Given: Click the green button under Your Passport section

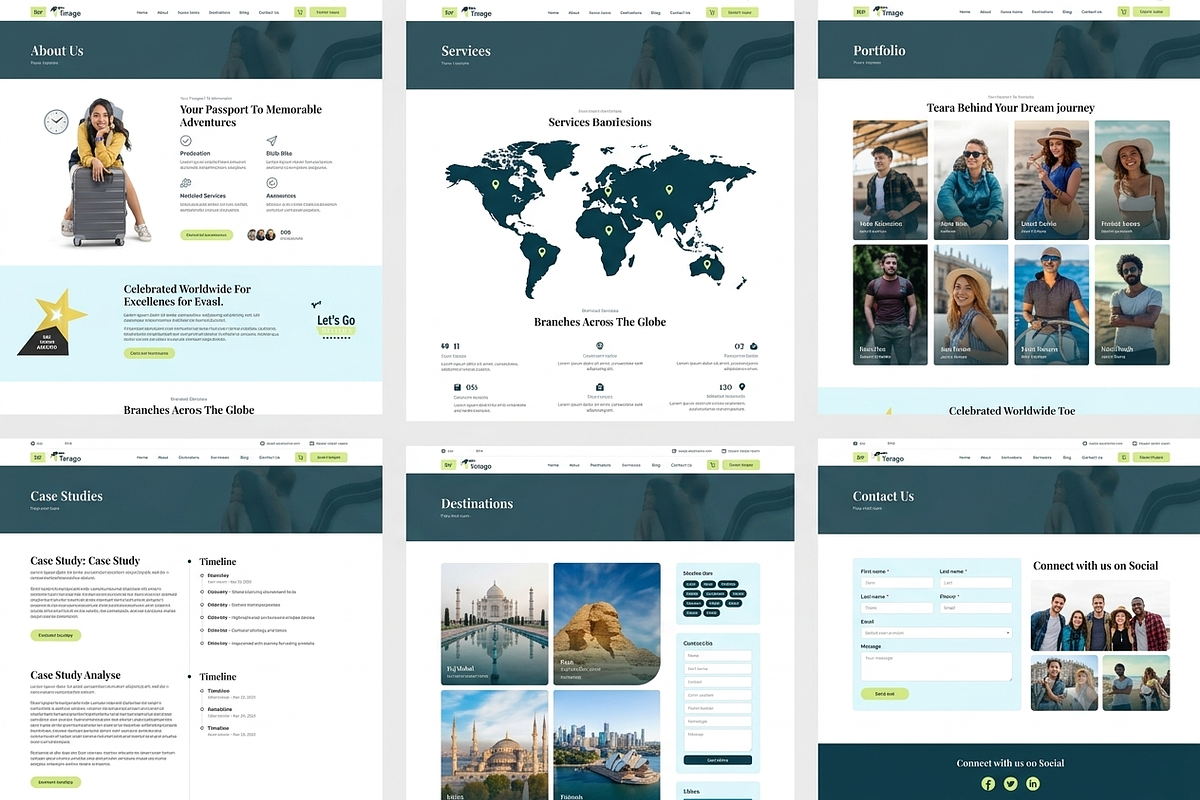Looking at the screenshot, I should (206, 235).
